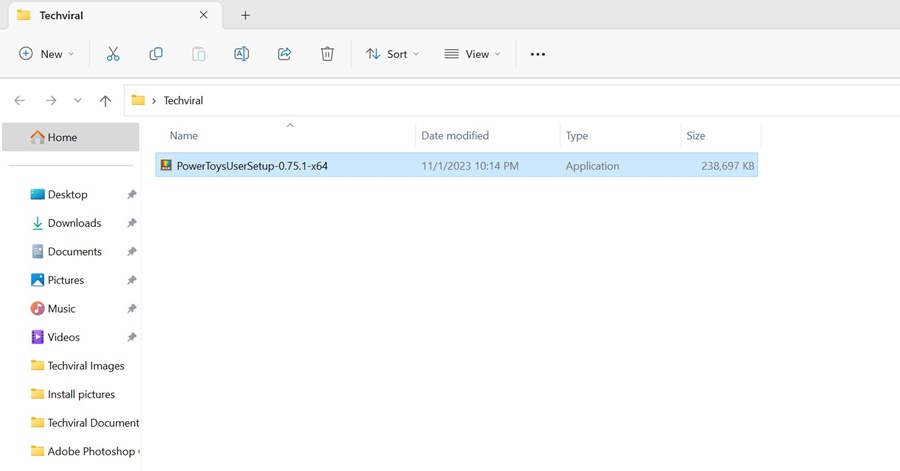900x471 pixels.
Task: Sort by the Type column header
Action: tap(577, 136)
